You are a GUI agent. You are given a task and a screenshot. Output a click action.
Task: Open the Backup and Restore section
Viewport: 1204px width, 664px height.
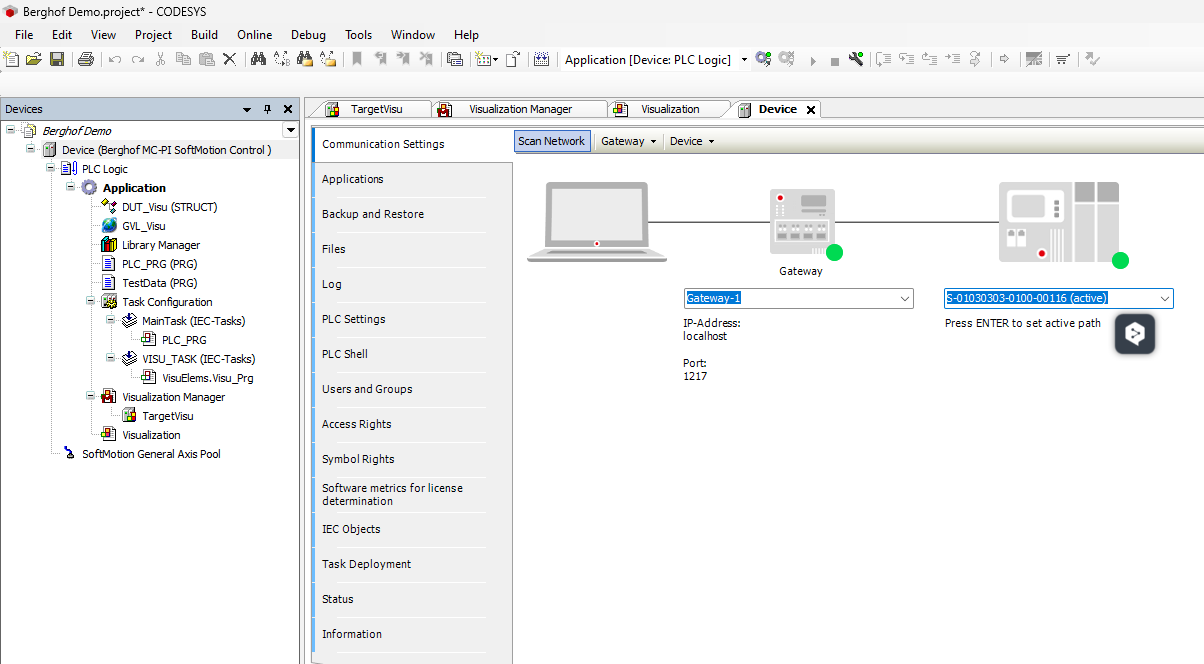[x=400, y=214]
